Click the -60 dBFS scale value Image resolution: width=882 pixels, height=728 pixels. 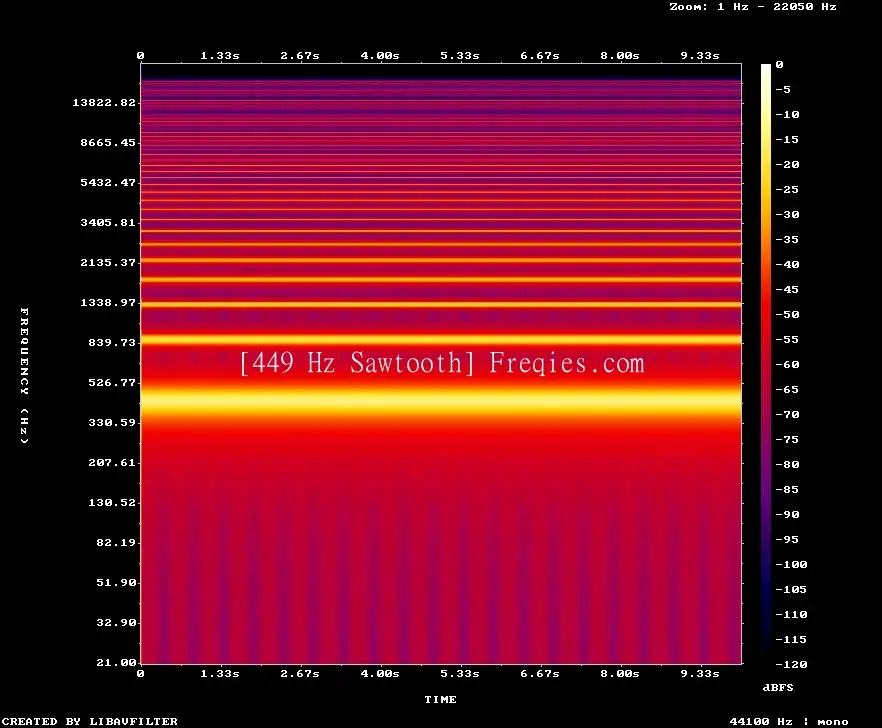(787, 365)
